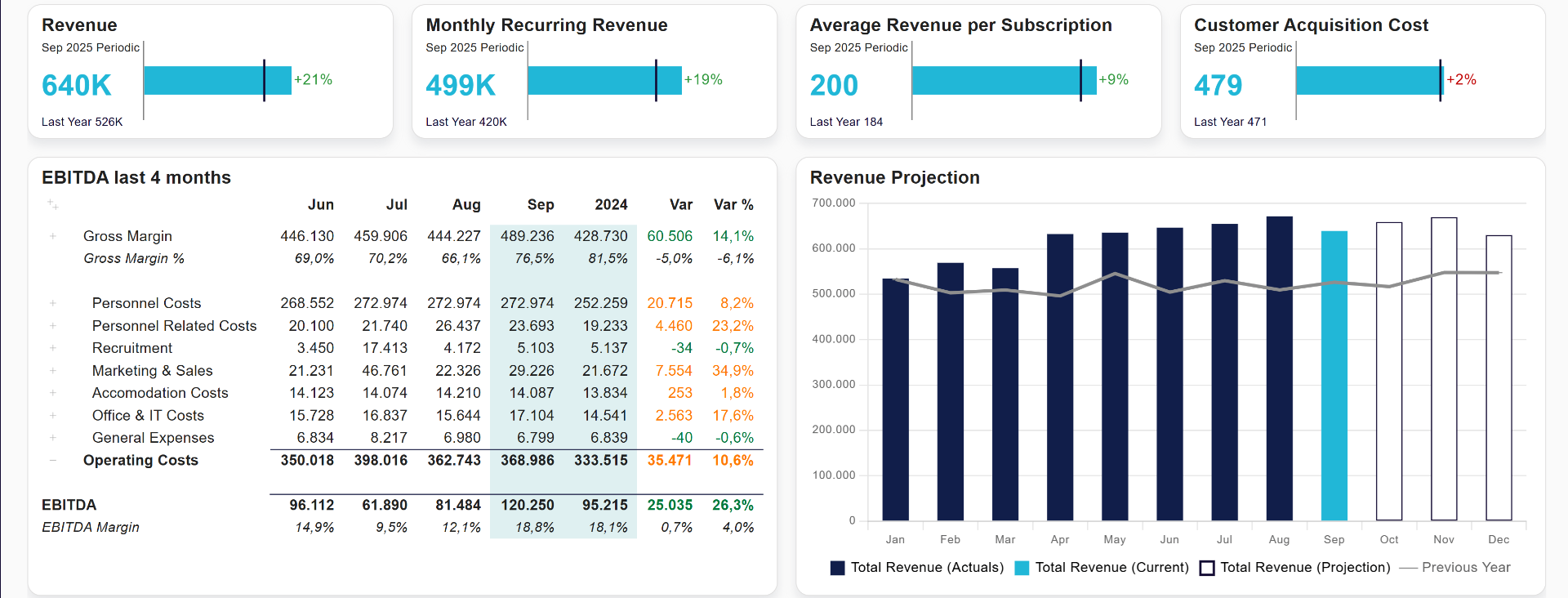Screen dimensions: 1568x598
Task: Click the Var % column header
Action: pos(733,205)
